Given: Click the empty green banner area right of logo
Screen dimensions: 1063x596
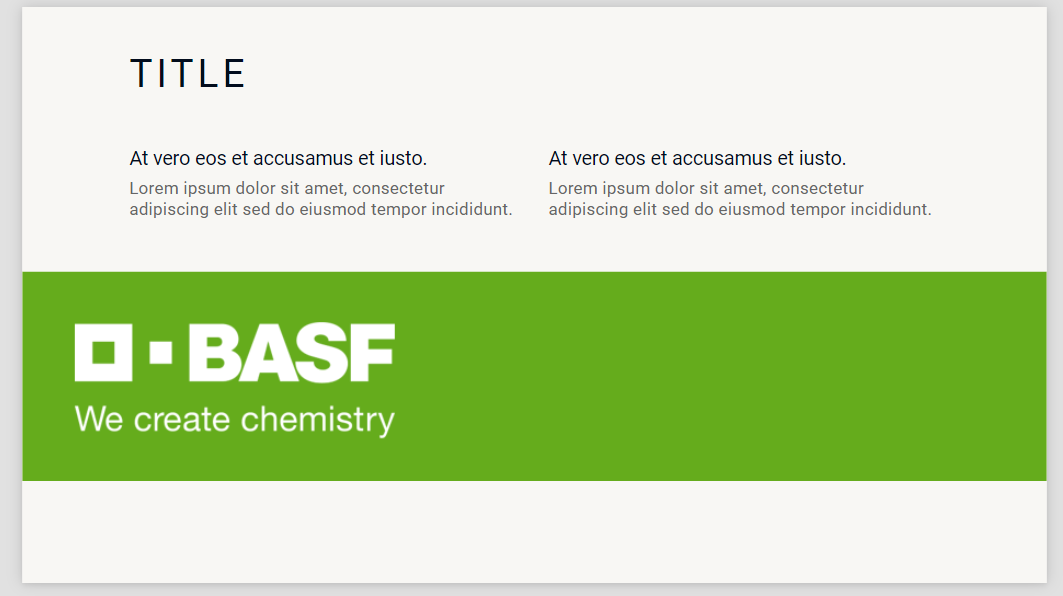Looking at the screenshot, I should 720,376.
